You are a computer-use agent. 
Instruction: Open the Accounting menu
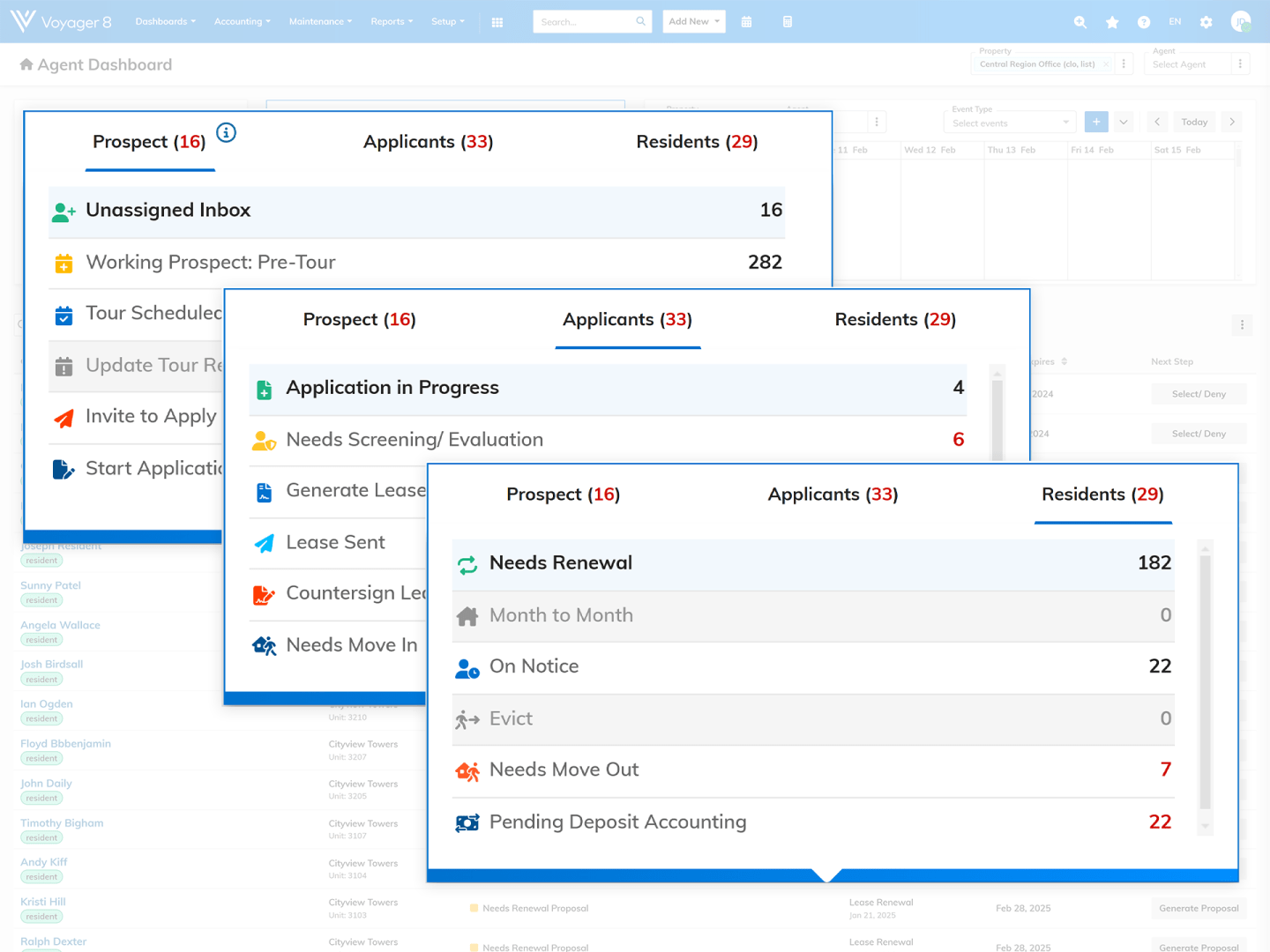242,22
